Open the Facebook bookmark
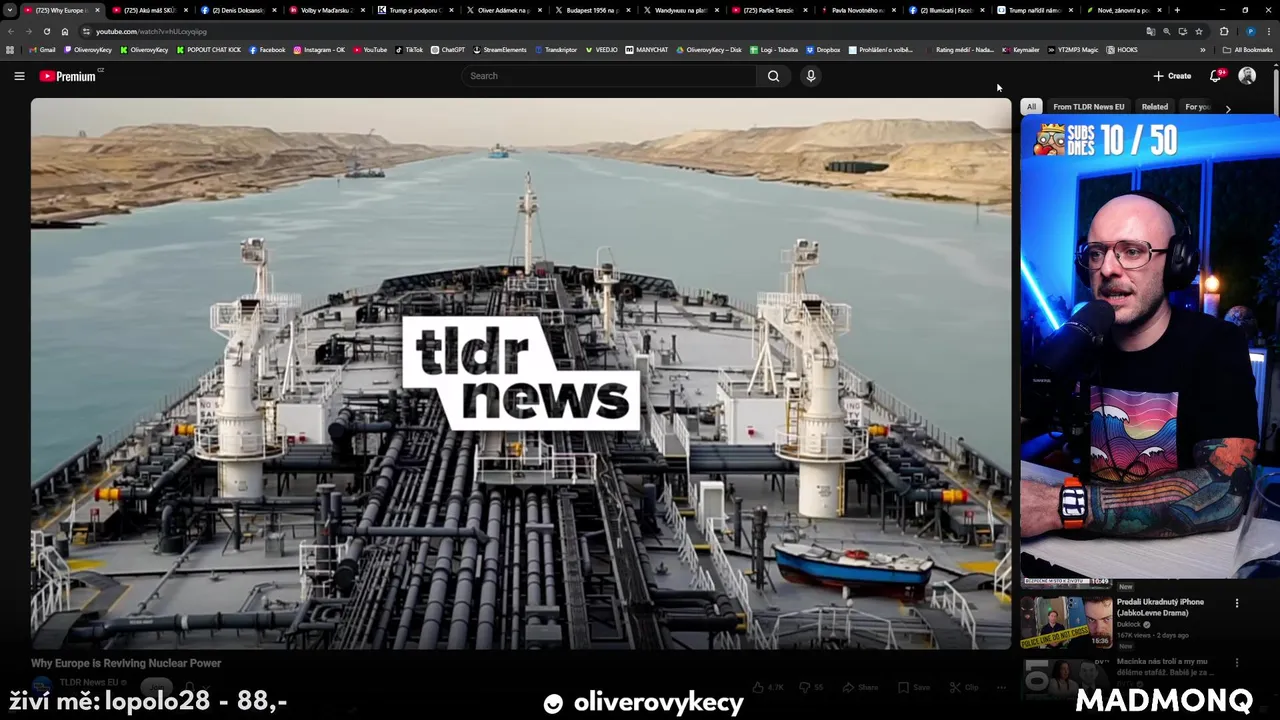This screenshot has width=1280, height=720. [267, 50]
